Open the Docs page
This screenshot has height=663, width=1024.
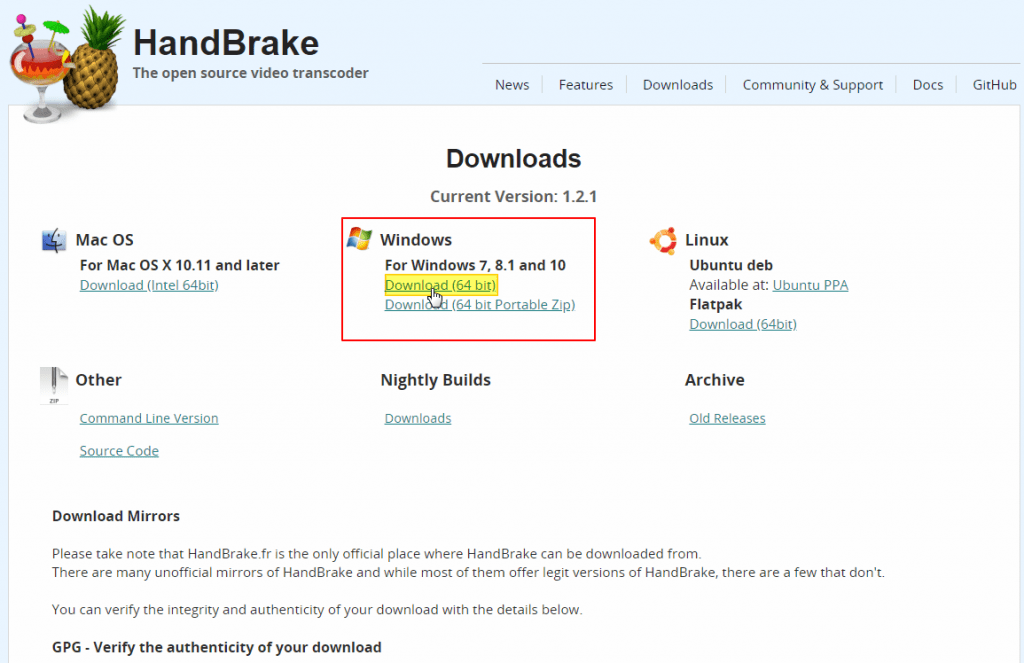tap(927, 85)
